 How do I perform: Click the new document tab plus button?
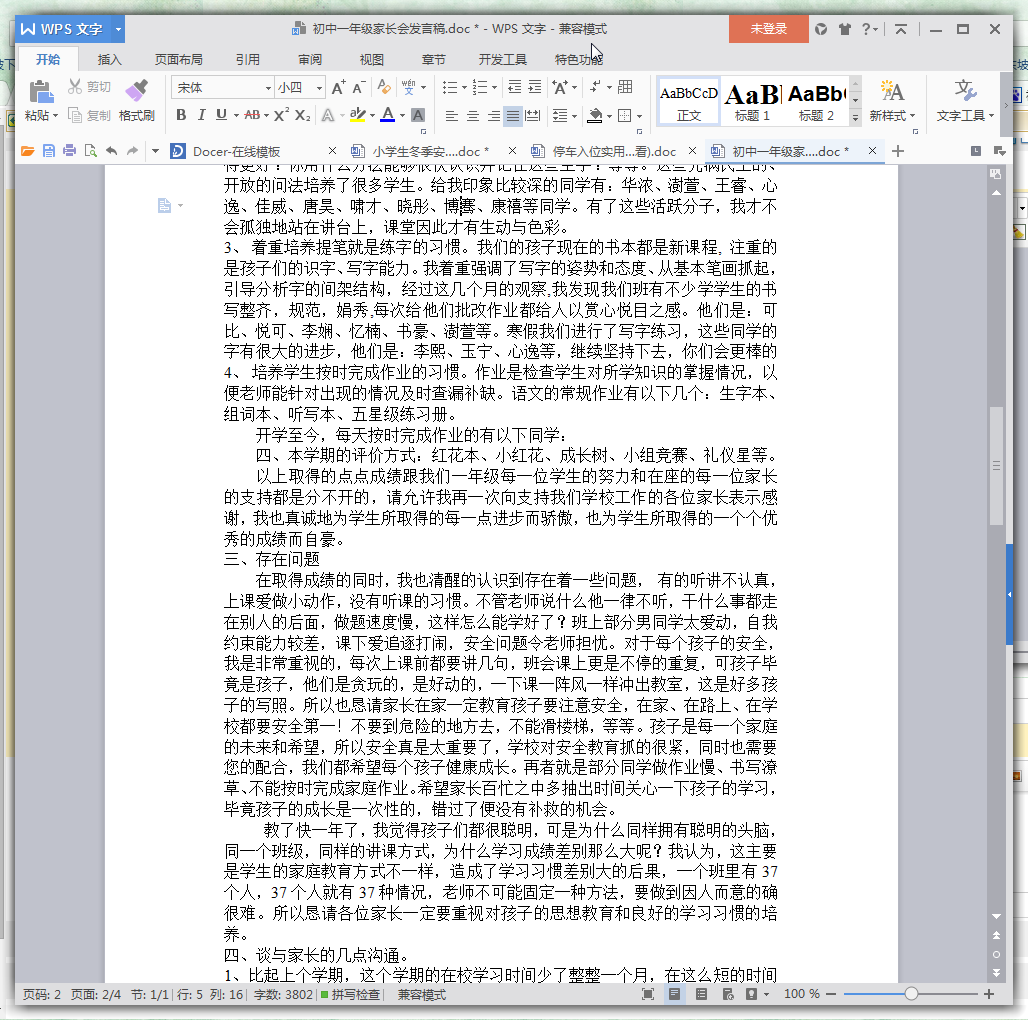tap(897, 151)
